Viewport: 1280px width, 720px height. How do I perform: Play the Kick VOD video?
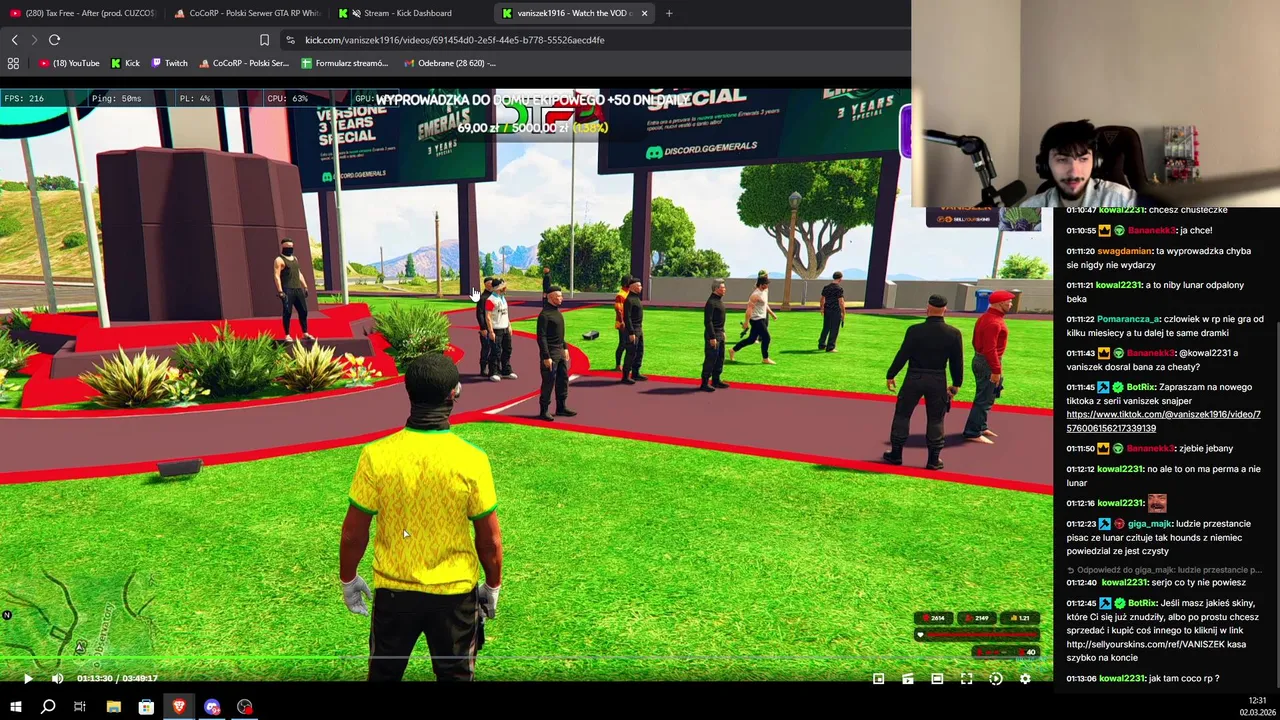coord(28,678)
